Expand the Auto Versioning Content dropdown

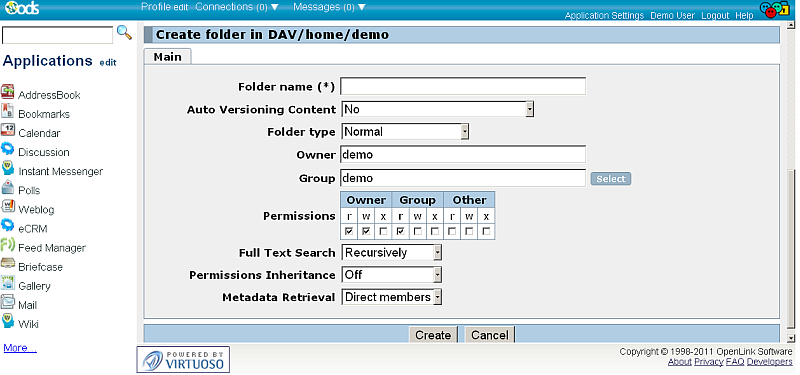point(437,109)
